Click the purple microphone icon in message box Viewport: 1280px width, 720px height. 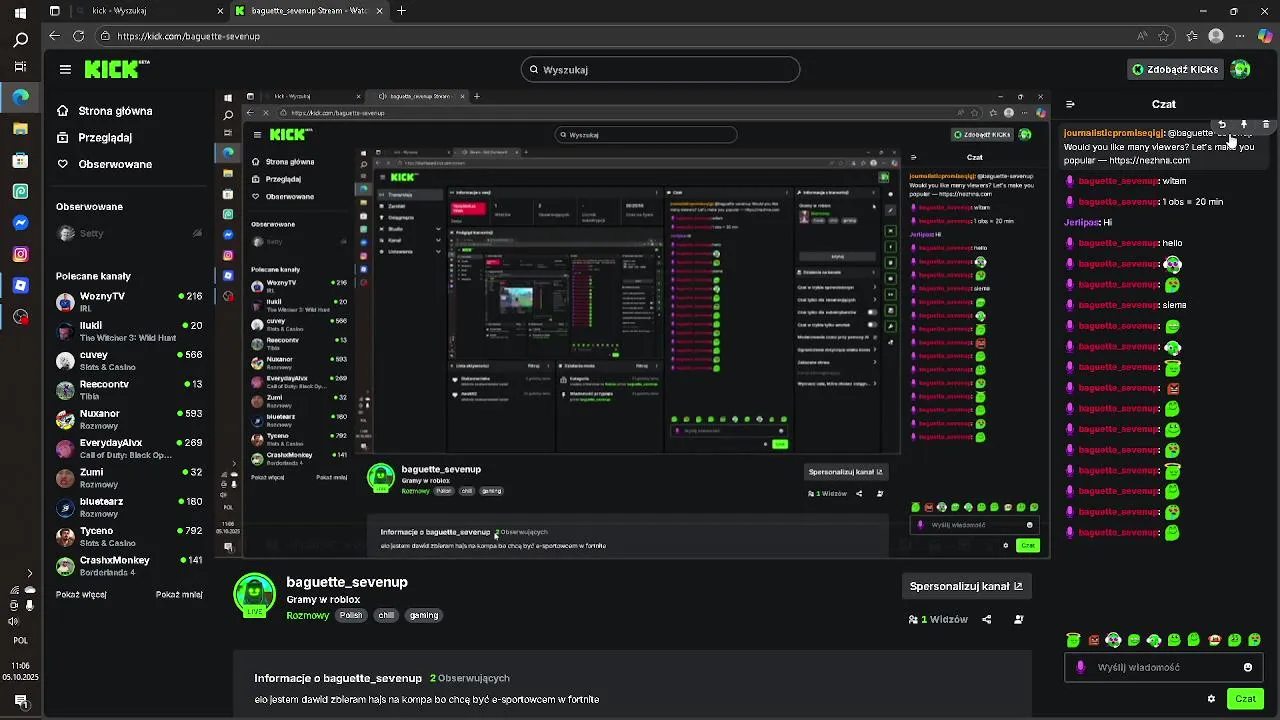(1080, 667)
